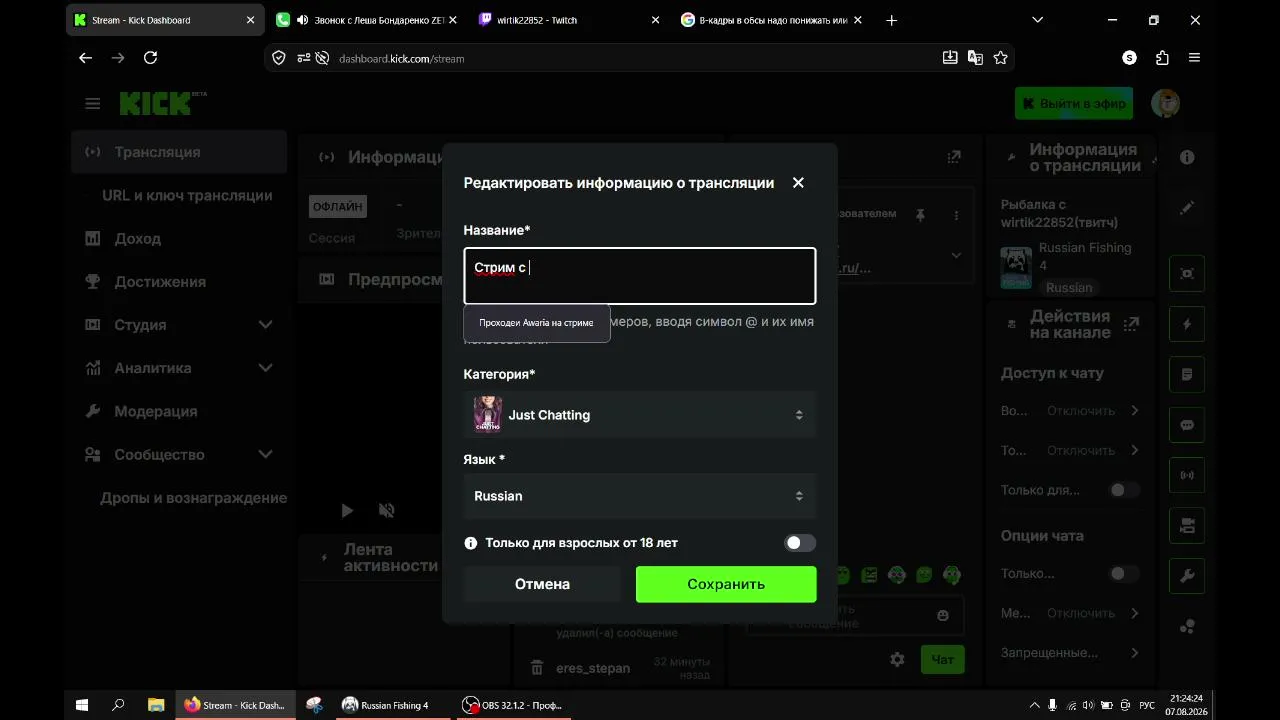This screenshot has width=1280, height=720.
Task: Select Трансляция in the sidebar
Action: 179,152
